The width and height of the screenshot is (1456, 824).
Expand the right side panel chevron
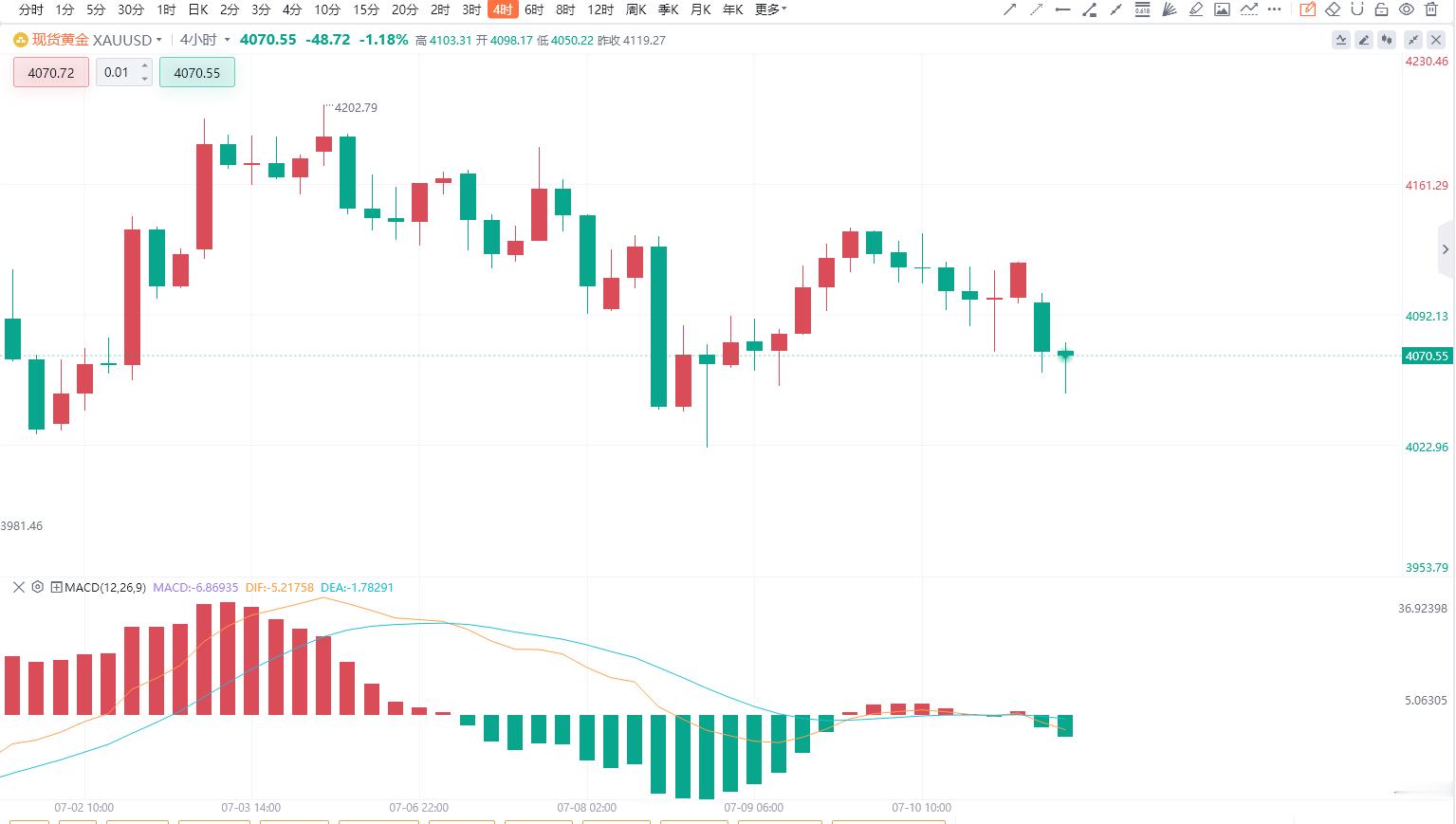tap(1446, 249)
